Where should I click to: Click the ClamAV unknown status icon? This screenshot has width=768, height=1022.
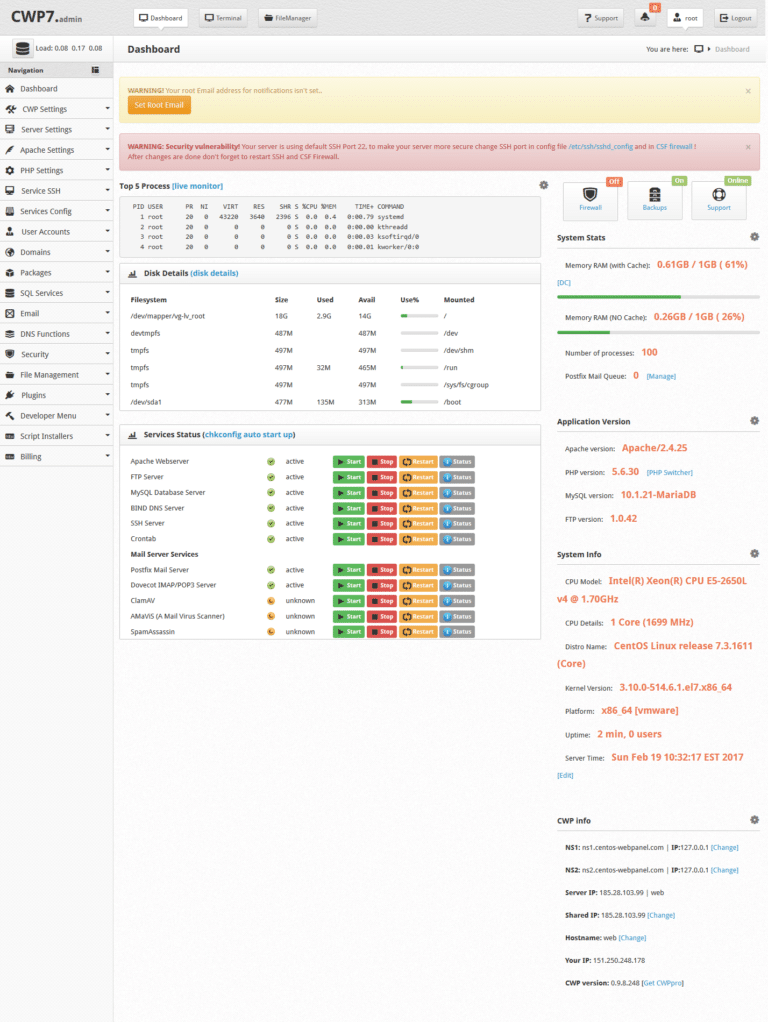[271, 601]
